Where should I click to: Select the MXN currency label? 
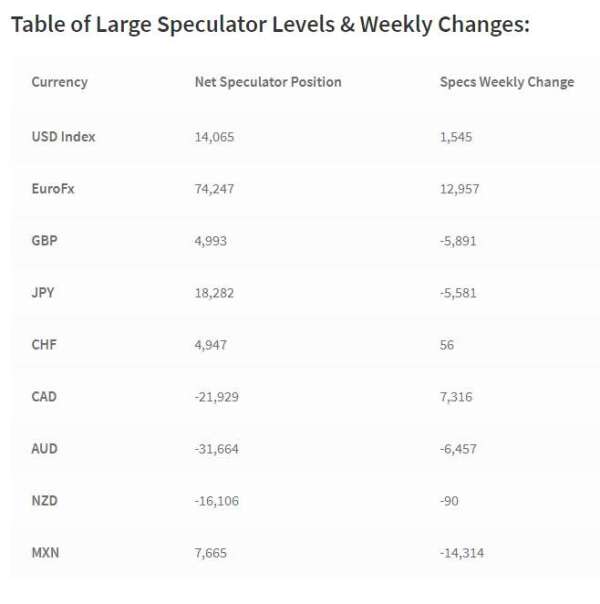[45, 553]
